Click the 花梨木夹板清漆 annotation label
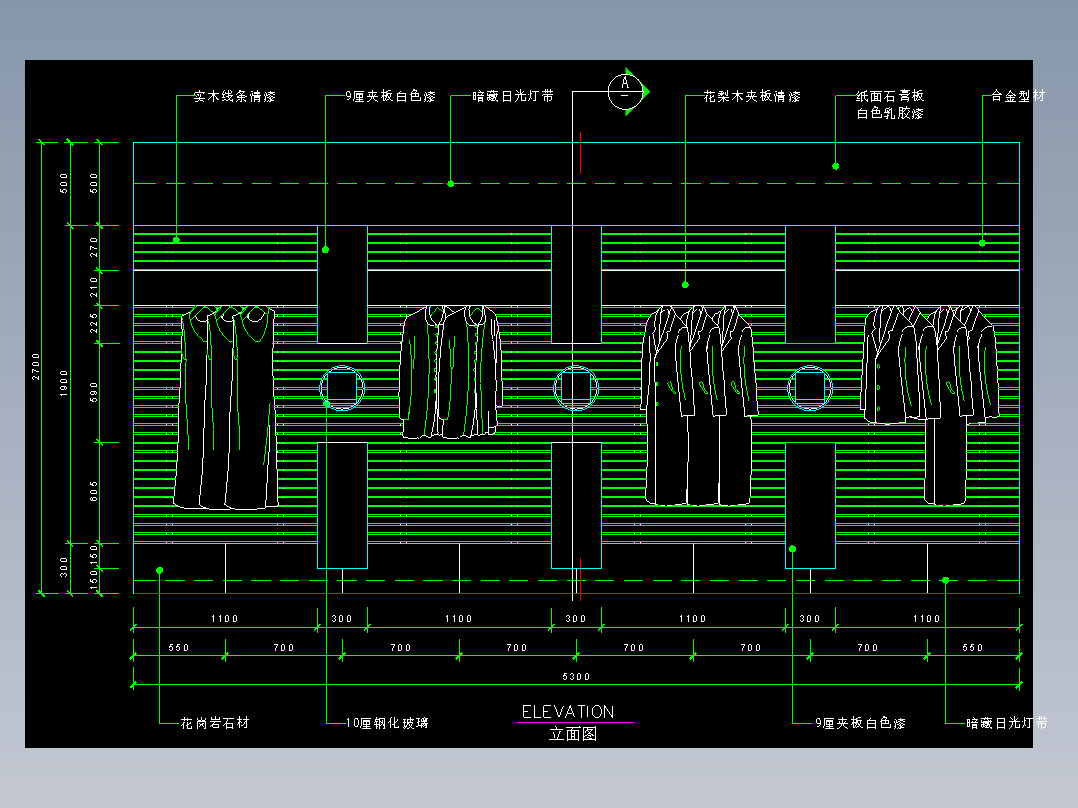 click(x=752, y=97)
